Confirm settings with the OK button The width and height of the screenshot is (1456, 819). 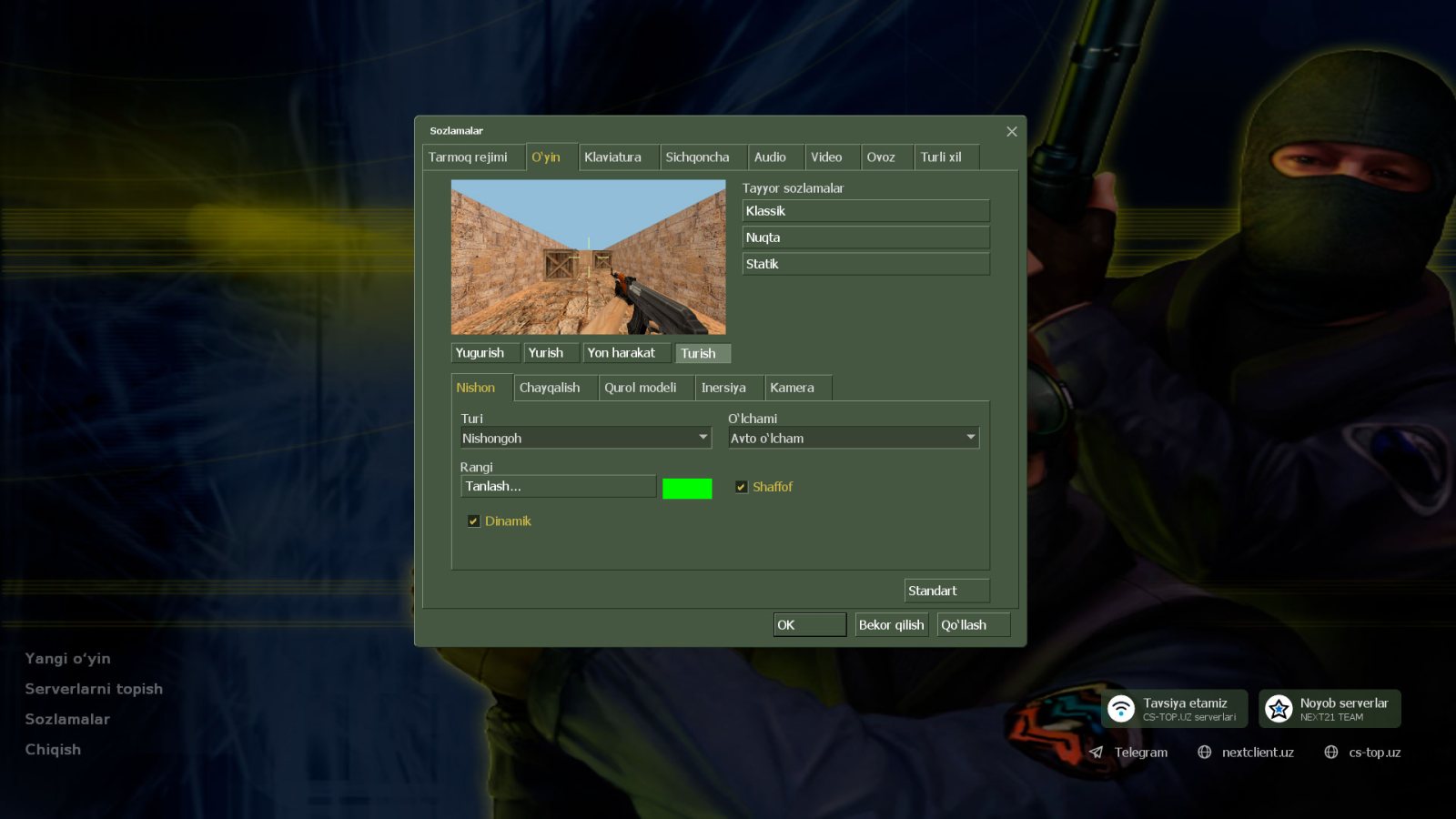pyautogui.click(x=810, y=625)
